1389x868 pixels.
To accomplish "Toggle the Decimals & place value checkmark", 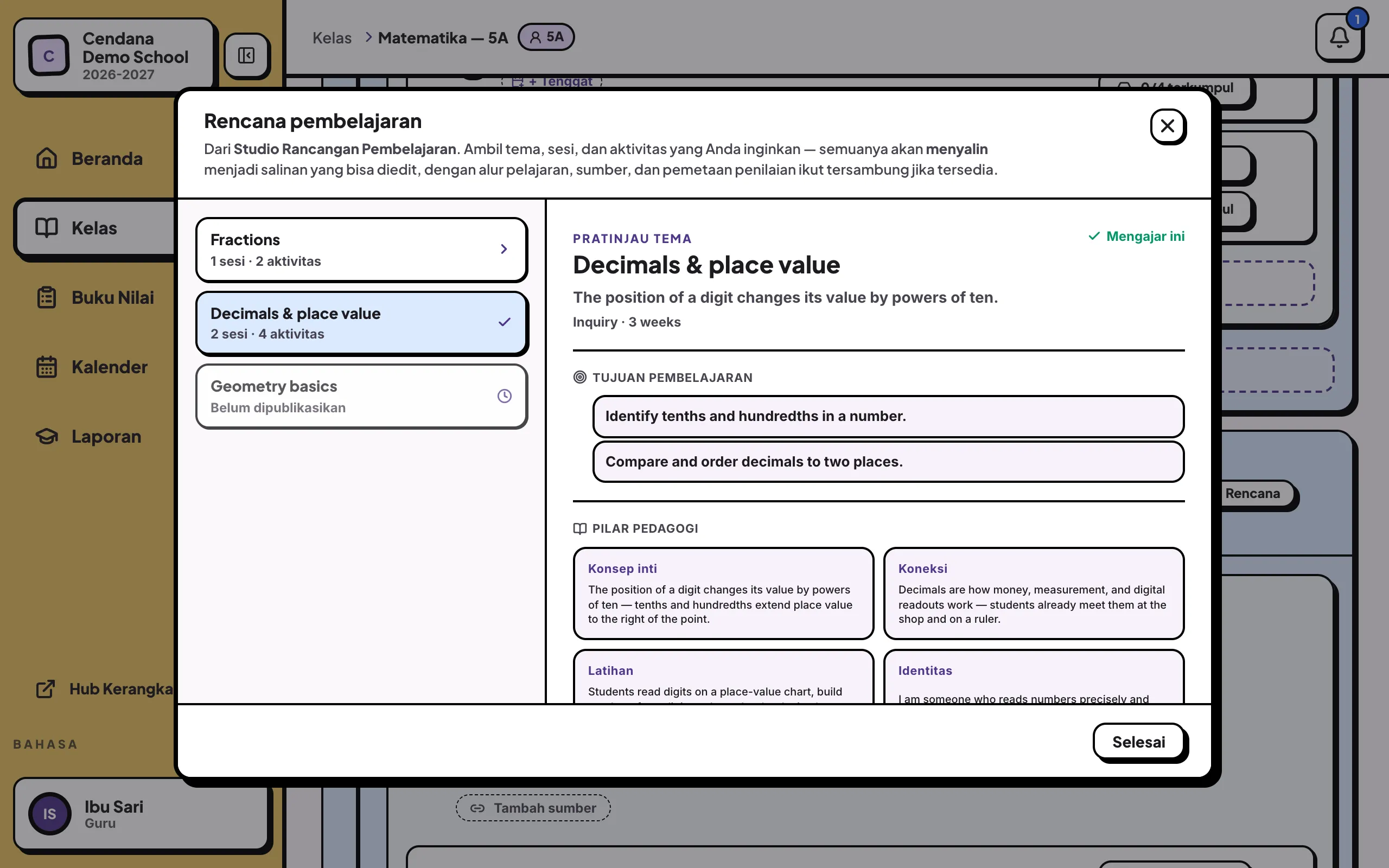I will pyautogui.click(x=504, y=322).
